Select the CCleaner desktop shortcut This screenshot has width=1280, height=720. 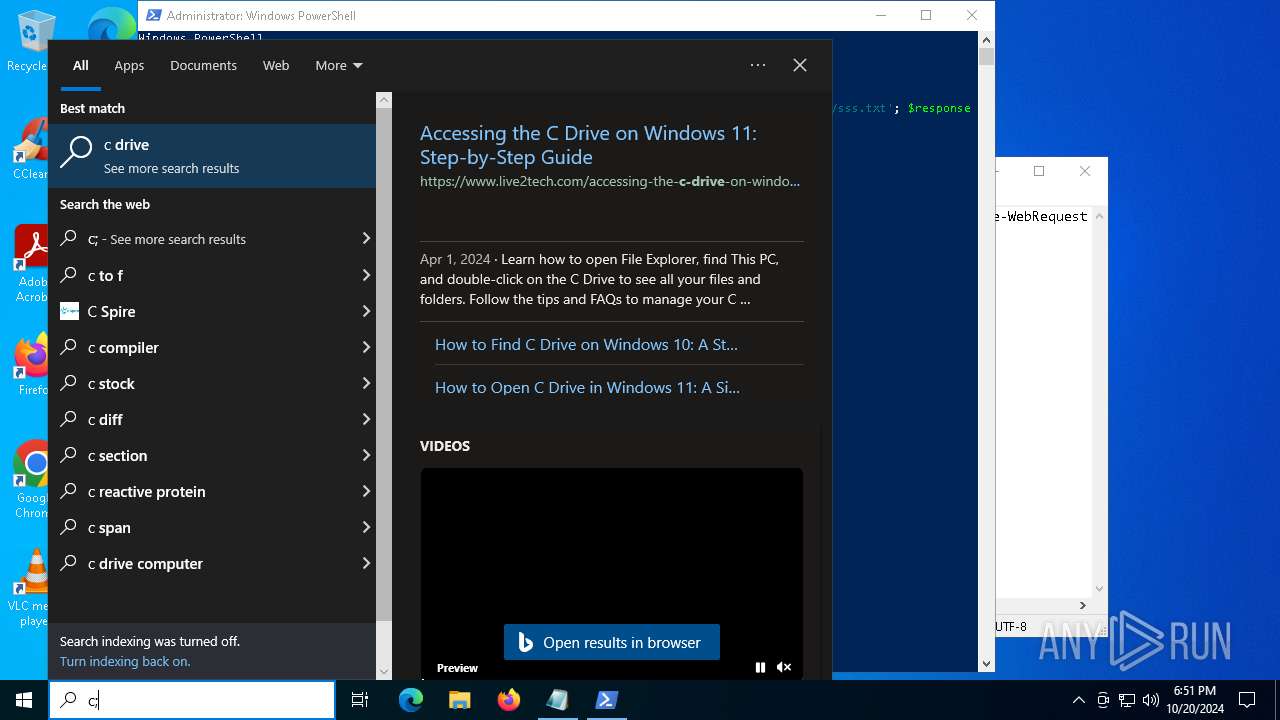tap(30, 149)
